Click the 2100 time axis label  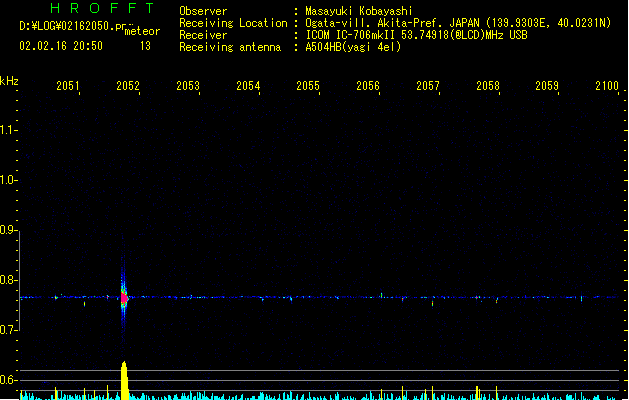click(x=607, y=85)
